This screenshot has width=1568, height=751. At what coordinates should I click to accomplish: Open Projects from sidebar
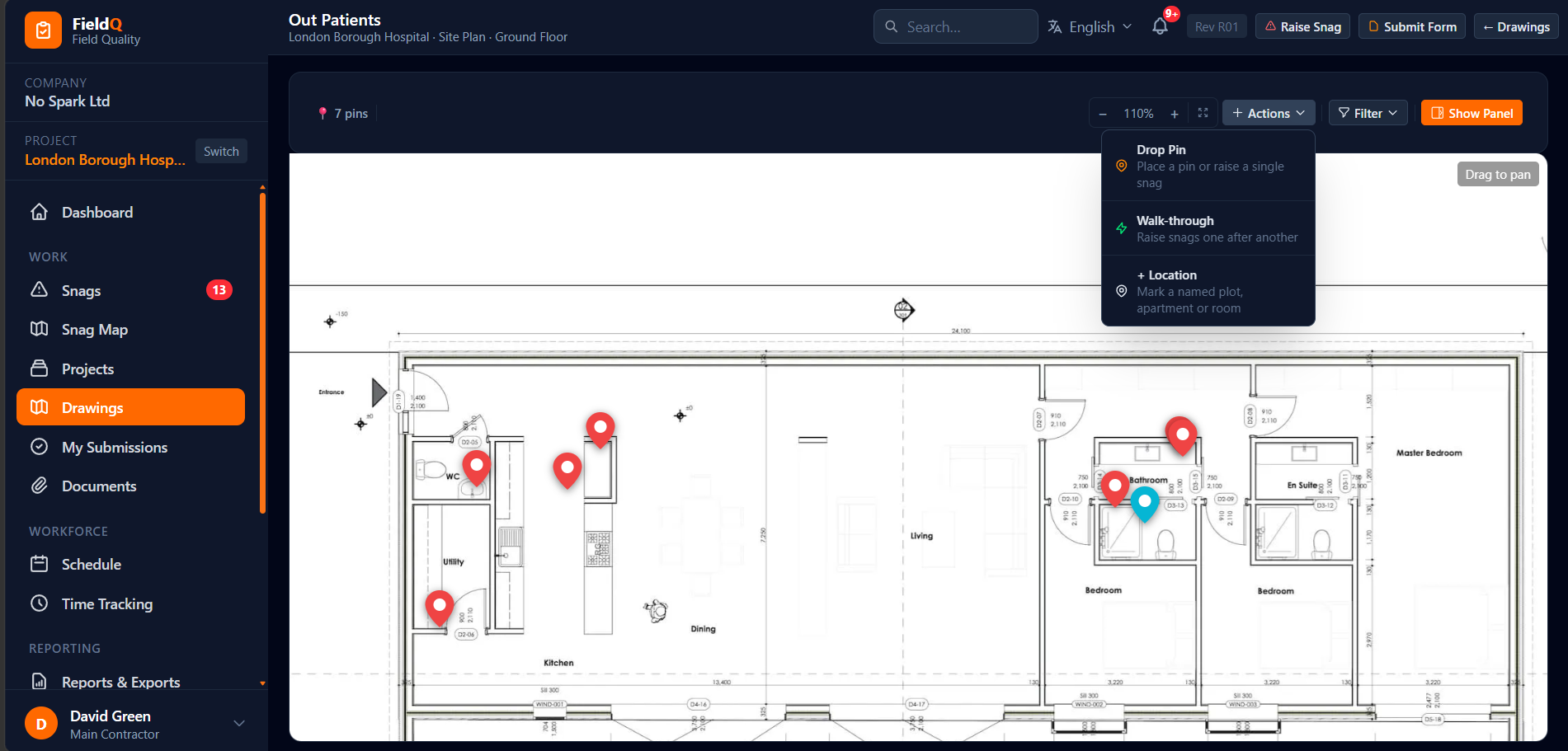(x=130, y=368)
